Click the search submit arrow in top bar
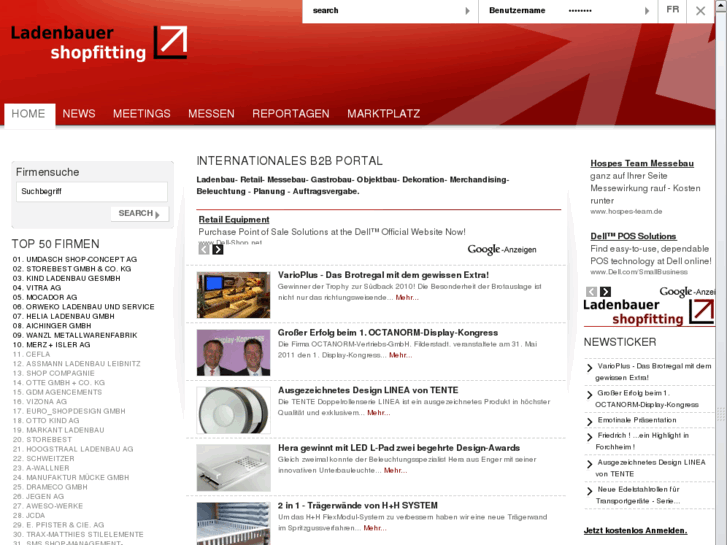This screenshot has height=545, width=727. (x=467, y=11)
